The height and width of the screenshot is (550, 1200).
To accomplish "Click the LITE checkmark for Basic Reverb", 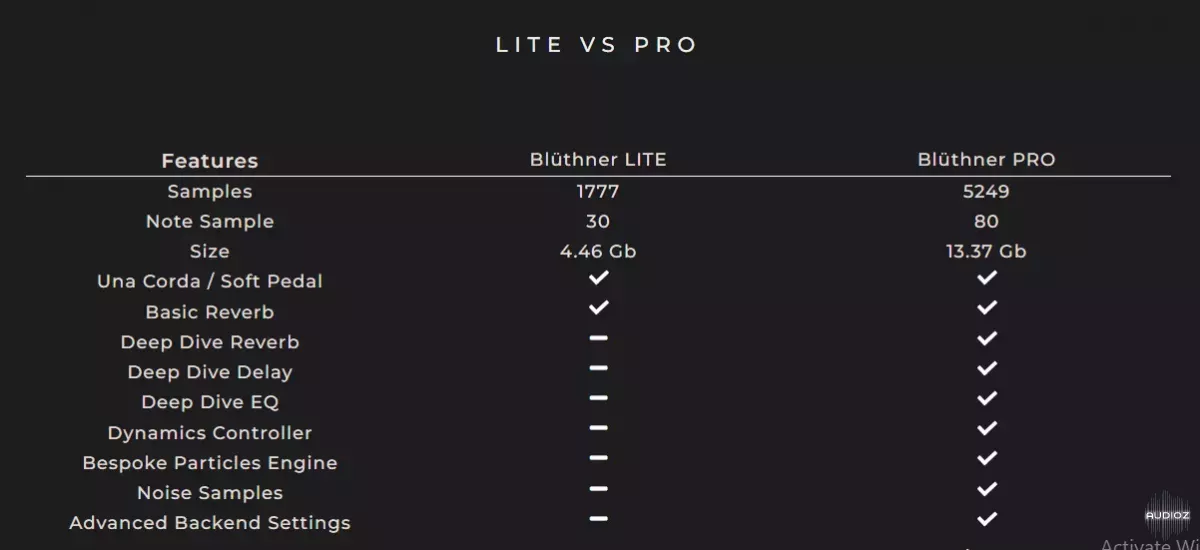I will click(x=598, y=308).
